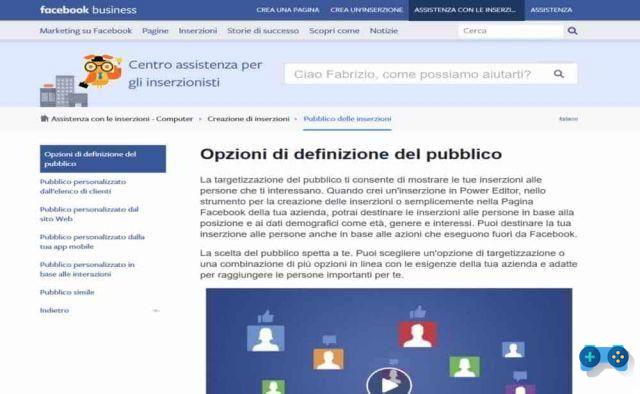Click the Centro assistenza per gli inserzionisti title

coord(195,73)
